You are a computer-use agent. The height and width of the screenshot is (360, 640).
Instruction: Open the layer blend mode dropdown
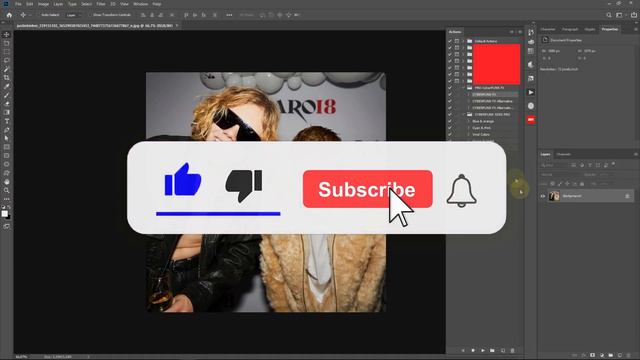tap(560, 175)
